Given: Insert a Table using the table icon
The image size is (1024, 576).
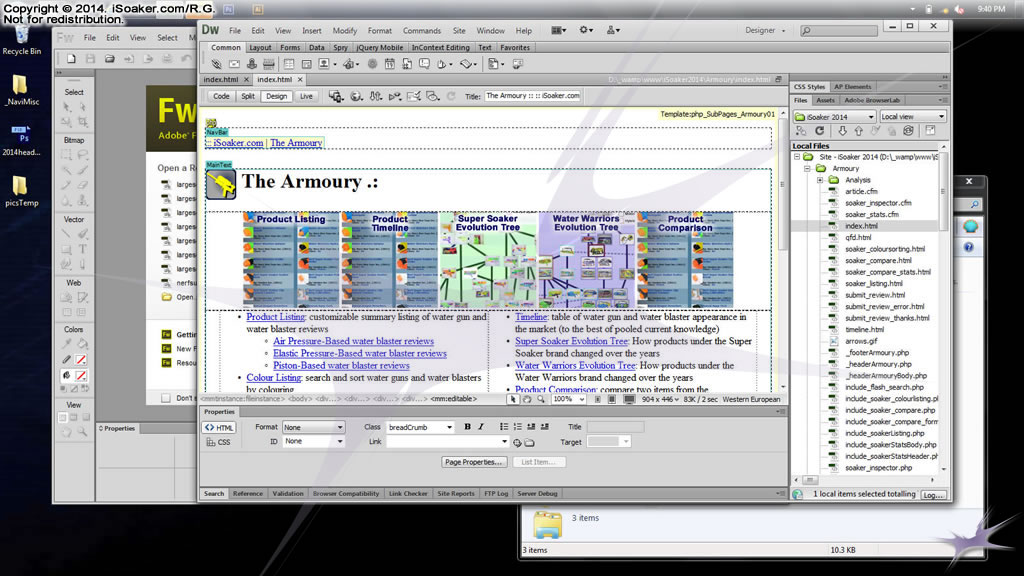Looking at the screenshot, I should tap(289, 64).
